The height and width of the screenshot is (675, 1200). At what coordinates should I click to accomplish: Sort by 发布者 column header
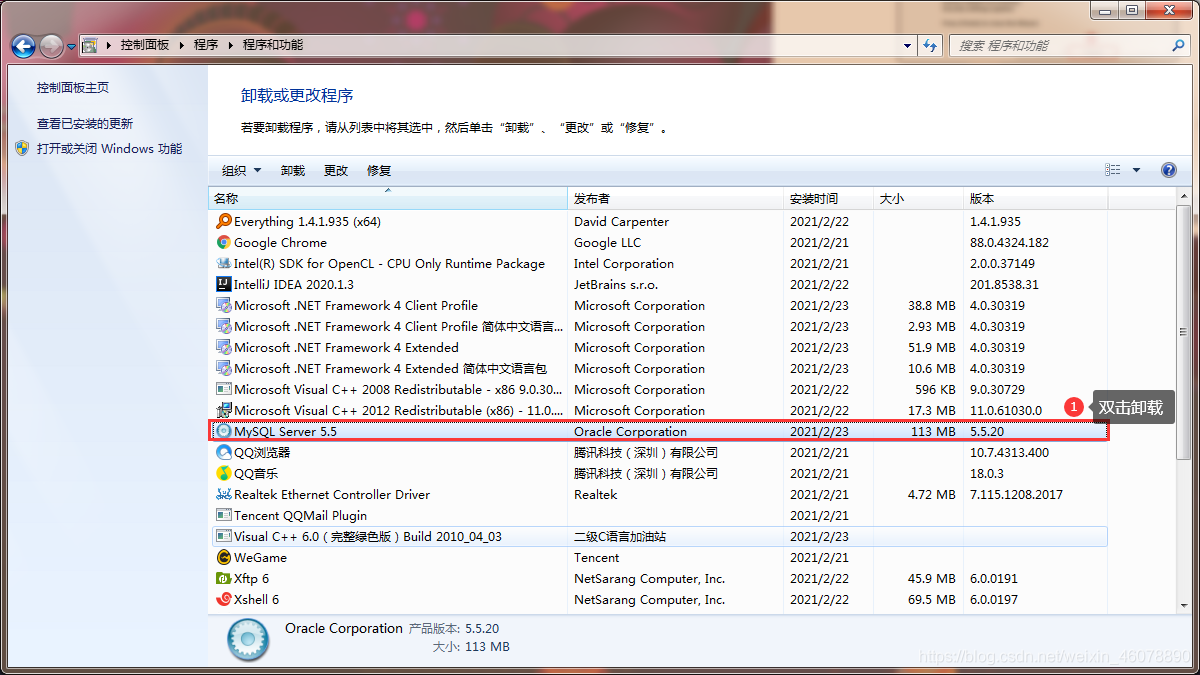pyautogui.click(x=676, y=199)
